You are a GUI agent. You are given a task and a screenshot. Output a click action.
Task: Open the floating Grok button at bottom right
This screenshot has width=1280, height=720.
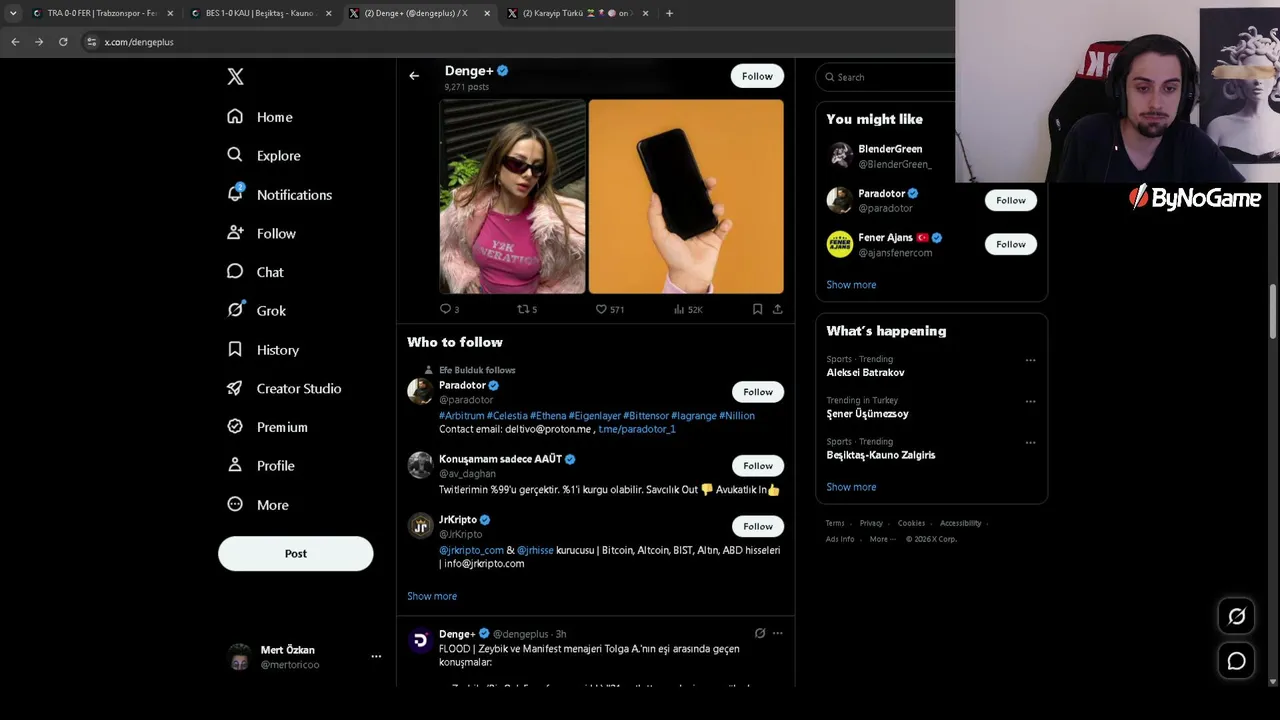click(x=1236, y=616)
